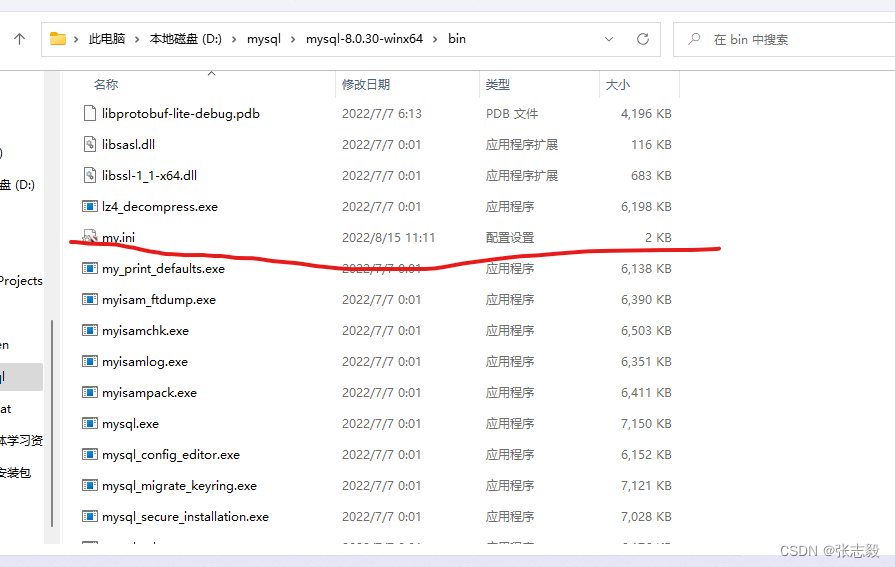Select file name mysql_config_editor.exe

point(171,455)
